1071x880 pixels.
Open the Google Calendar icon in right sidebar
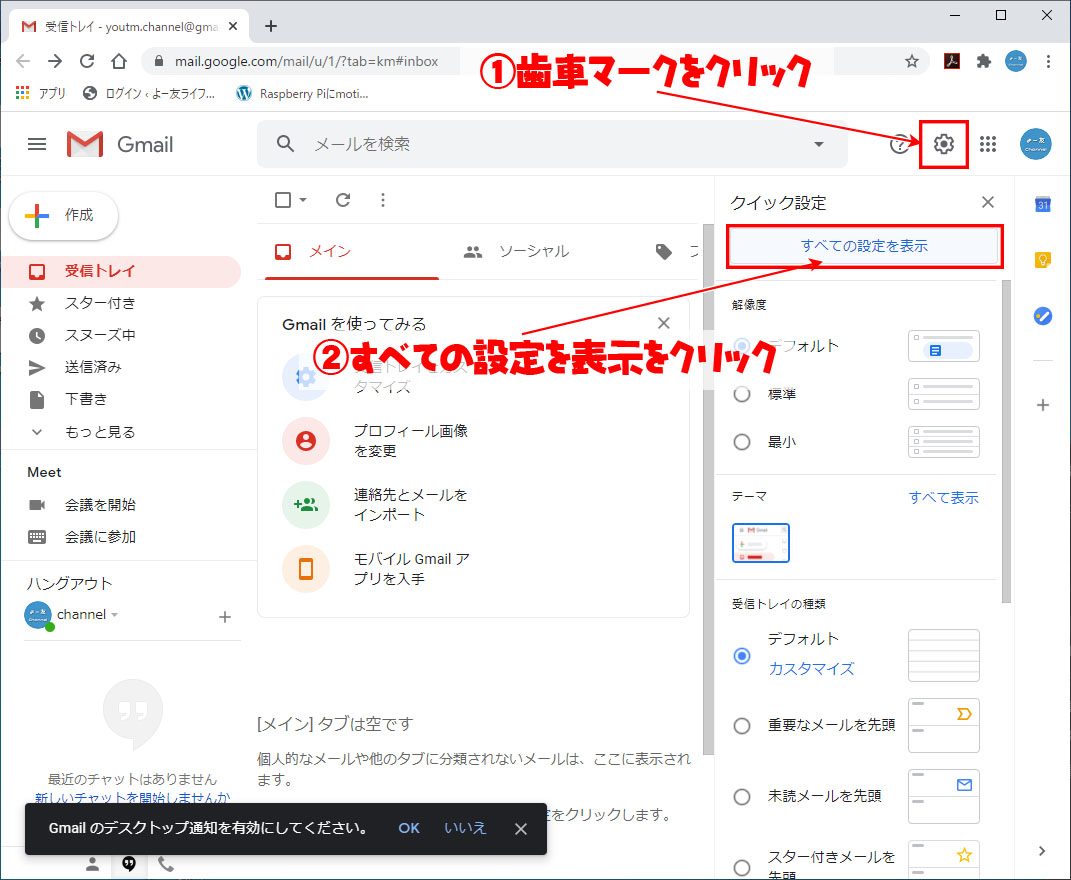pos(1042,204)
